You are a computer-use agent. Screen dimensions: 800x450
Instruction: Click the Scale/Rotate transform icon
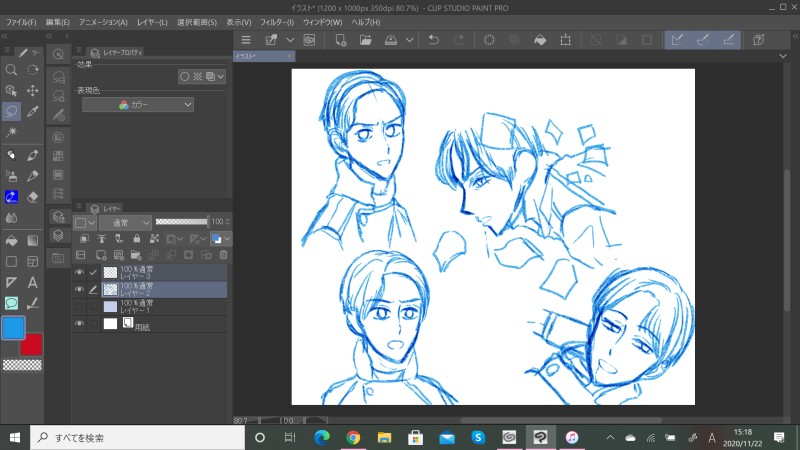pyautogui.click(x=565, y=40)
